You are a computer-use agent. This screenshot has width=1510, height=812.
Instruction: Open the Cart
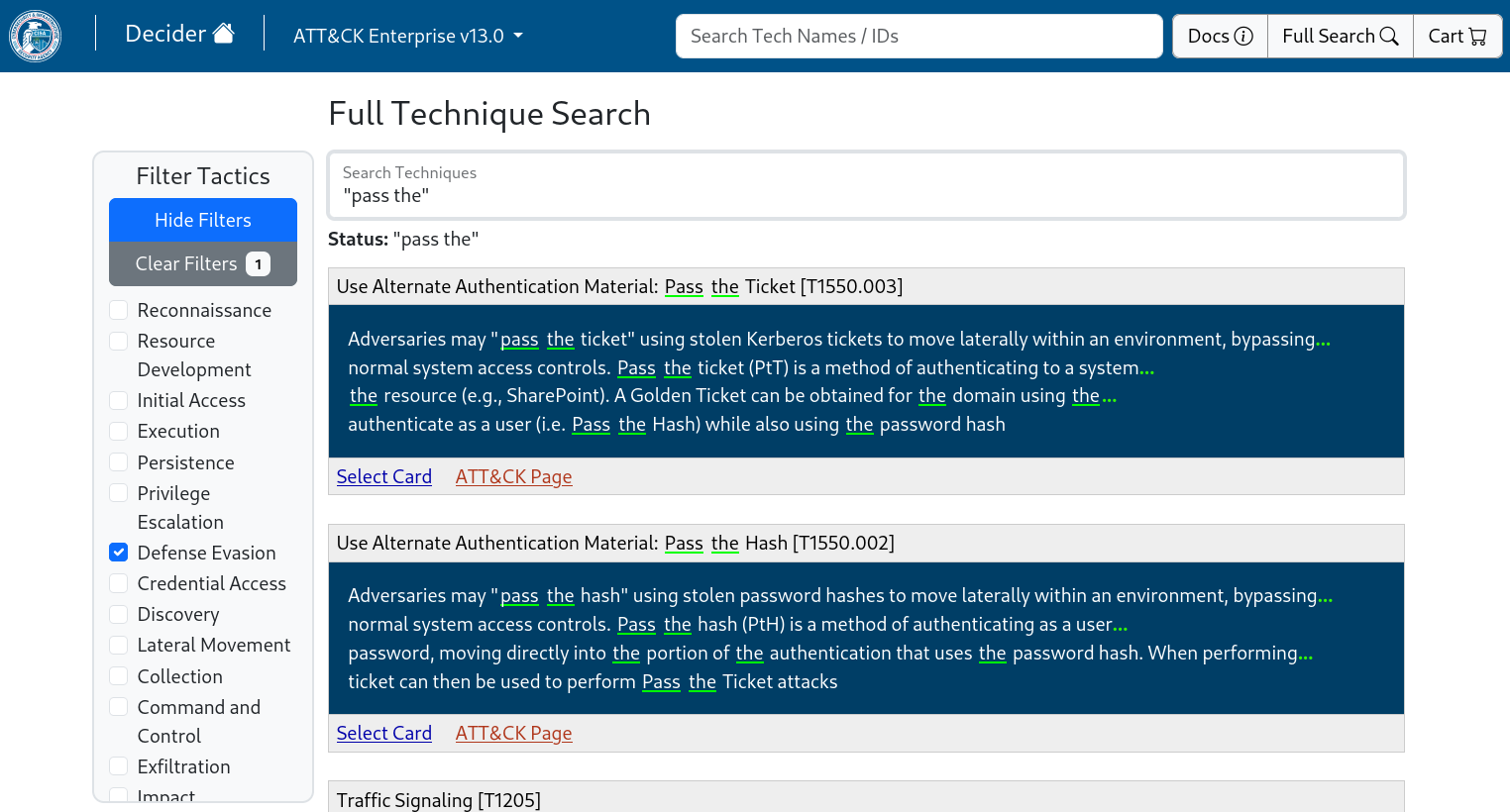[1457, 36]
